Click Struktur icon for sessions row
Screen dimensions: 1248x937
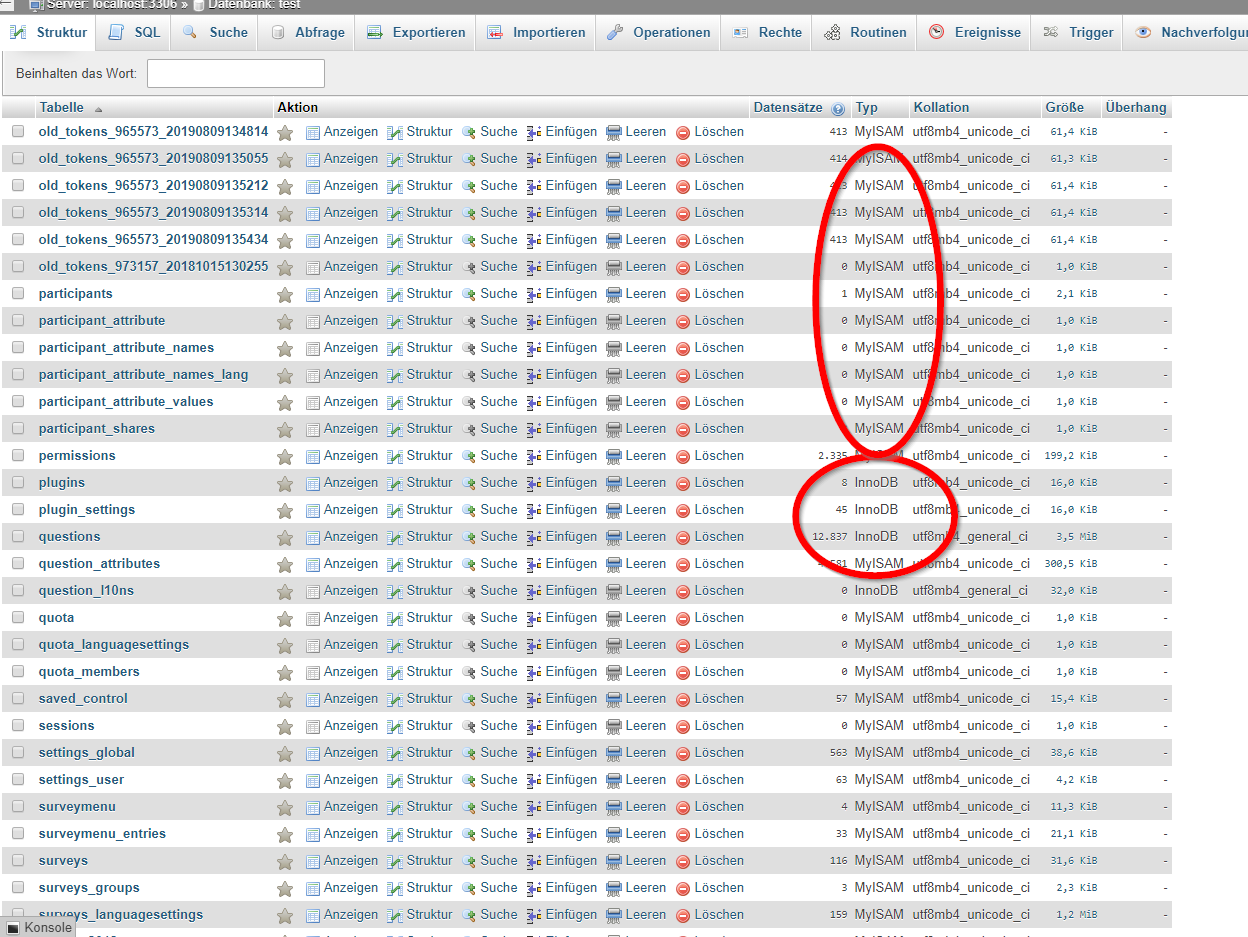395,726
